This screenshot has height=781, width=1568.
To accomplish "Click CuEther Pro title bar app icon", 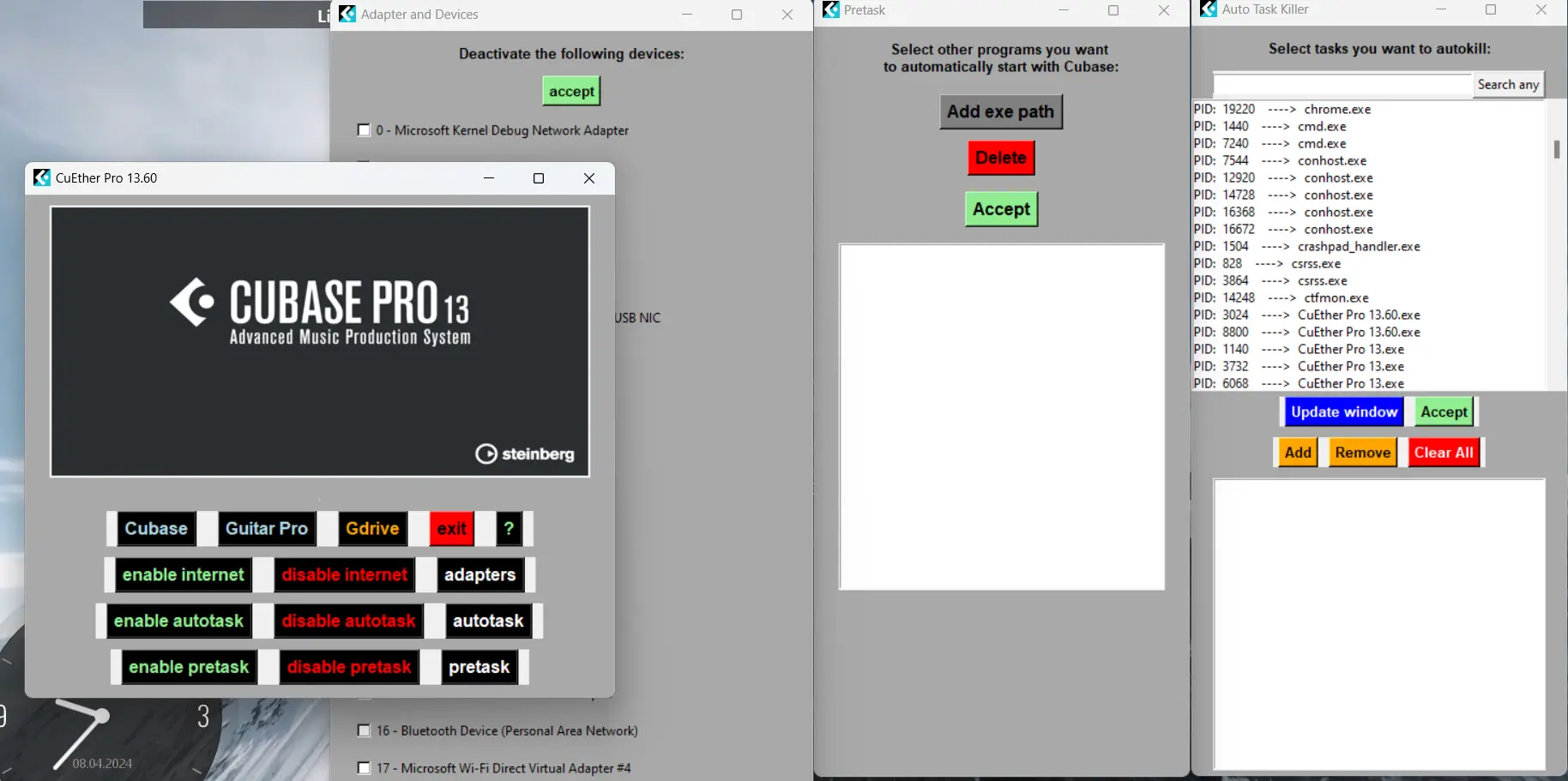I will pos(41,177).
